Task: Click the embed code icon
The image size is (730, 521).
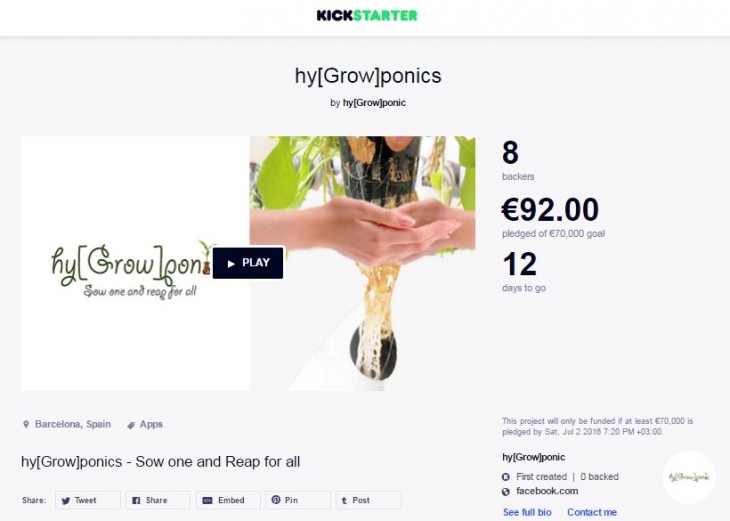Action: [x=207, y=501]
